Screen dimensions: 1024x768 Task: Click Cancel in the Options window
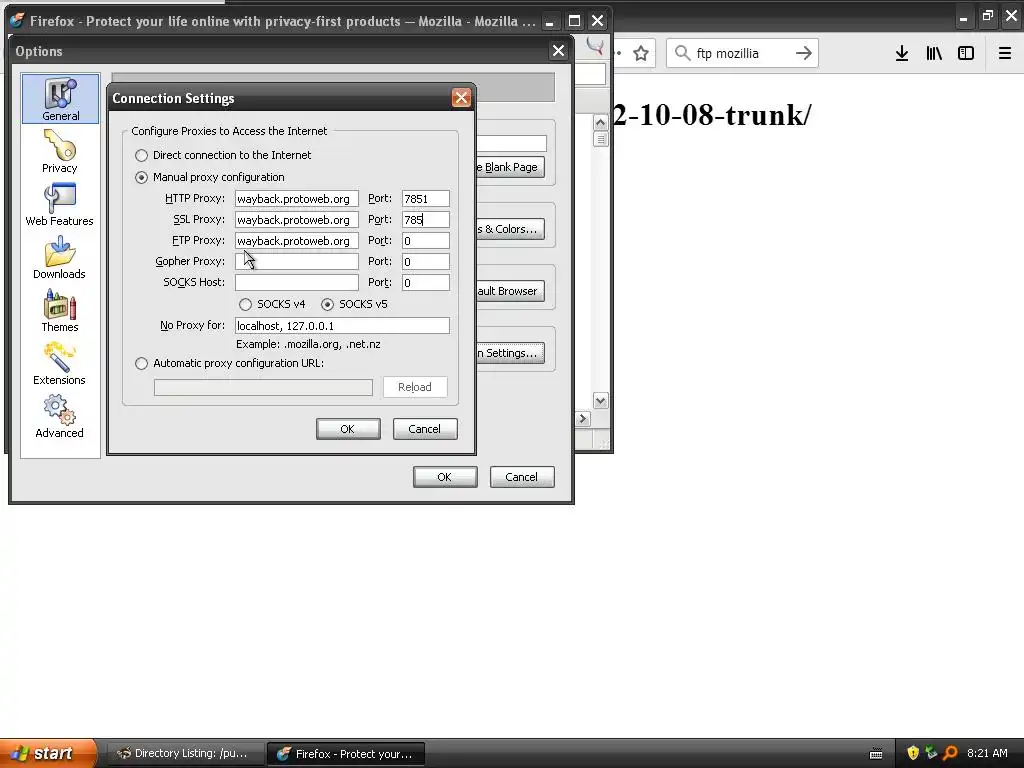tap(522, 477)
